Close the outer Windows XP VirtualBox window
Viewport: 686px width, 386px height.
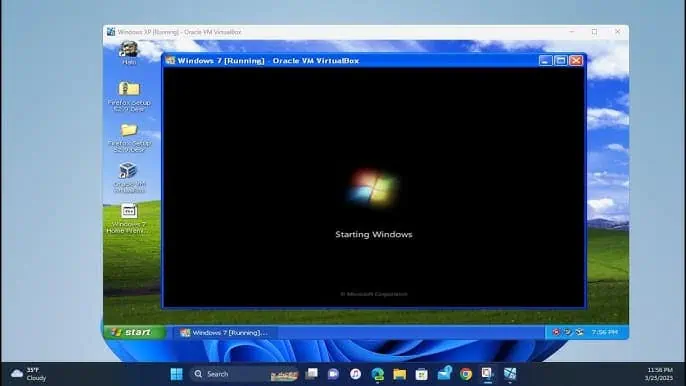[x=617, y=32]
